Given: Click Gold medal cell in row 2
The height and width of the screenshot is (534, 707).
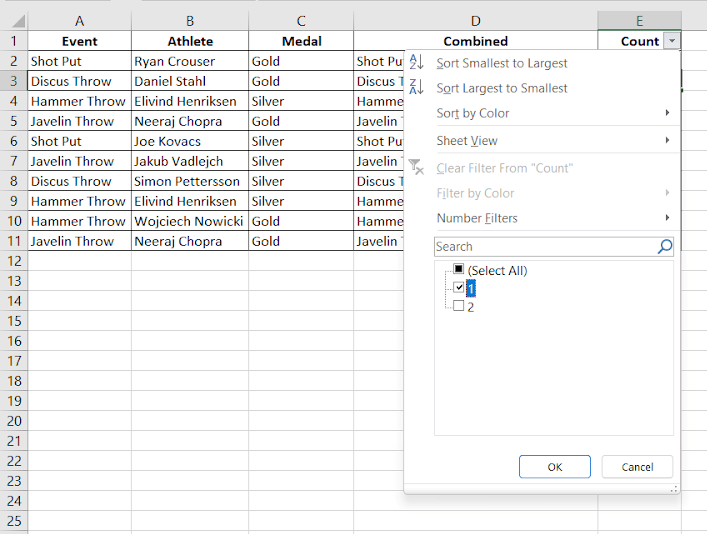Looking at the screenshot, I should click(301, 61).
